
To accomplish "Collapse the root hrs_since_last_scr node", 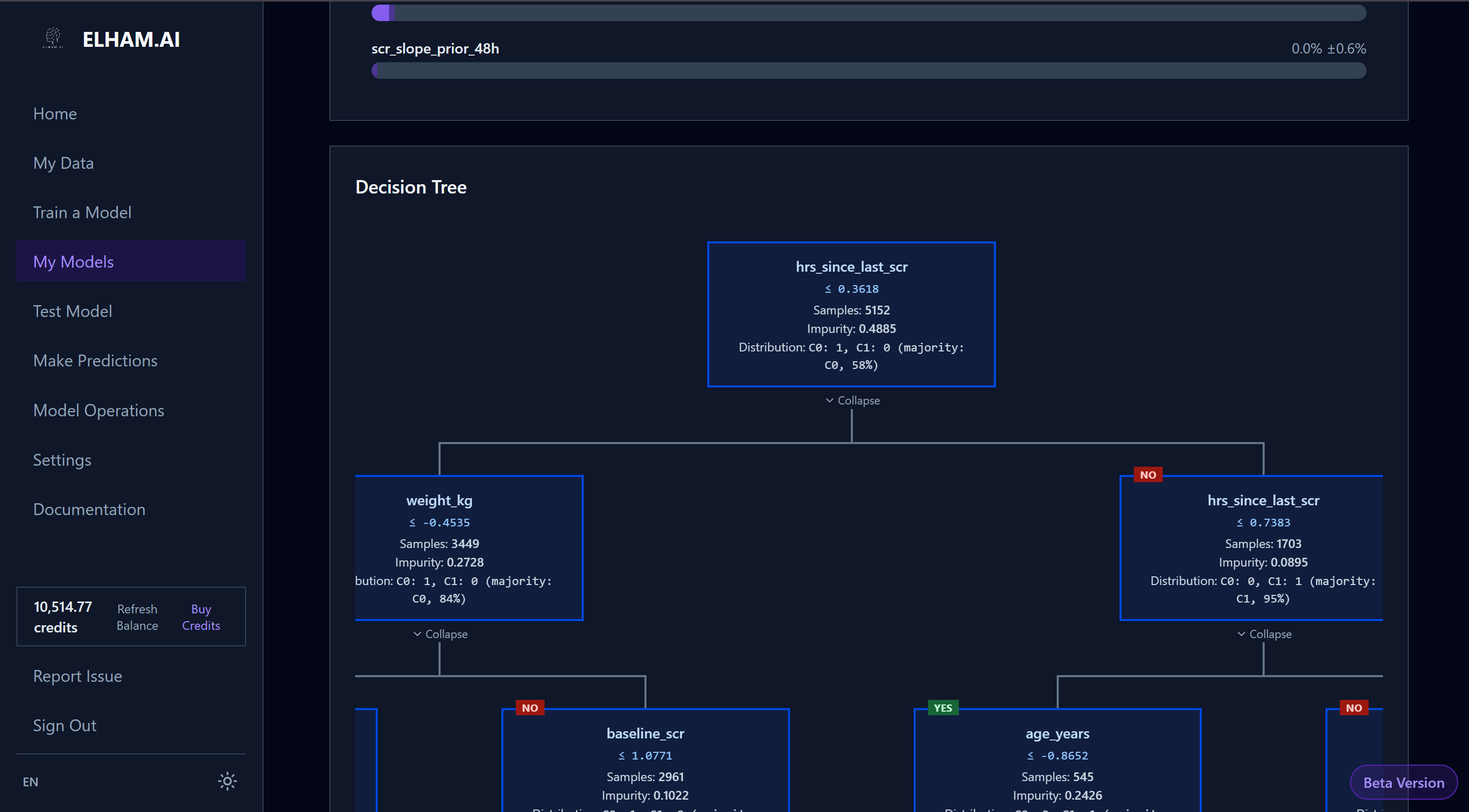I will pyautogui.click(x=852, y=400).
